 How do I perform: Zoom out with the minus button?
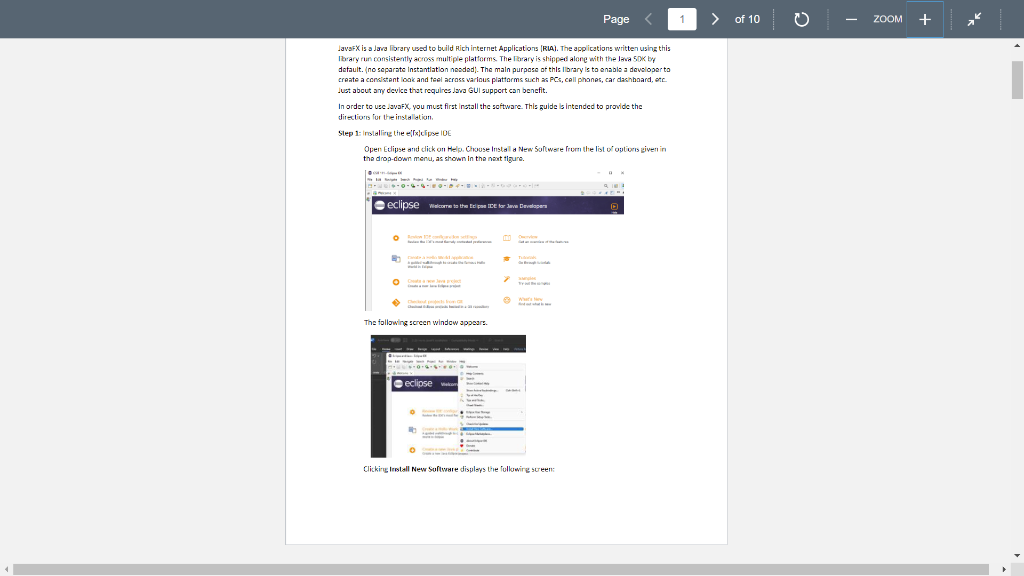point(851,19)
